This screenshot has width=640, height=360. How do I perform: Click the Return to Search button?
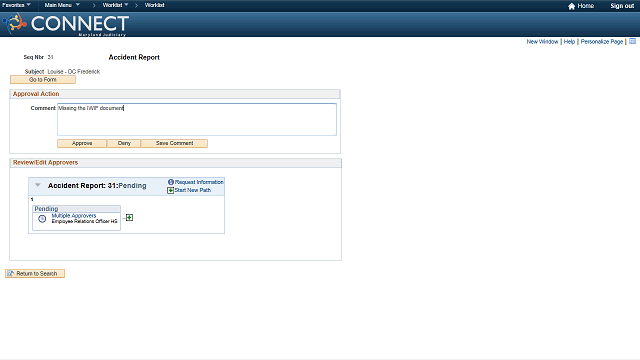point(35,273)
